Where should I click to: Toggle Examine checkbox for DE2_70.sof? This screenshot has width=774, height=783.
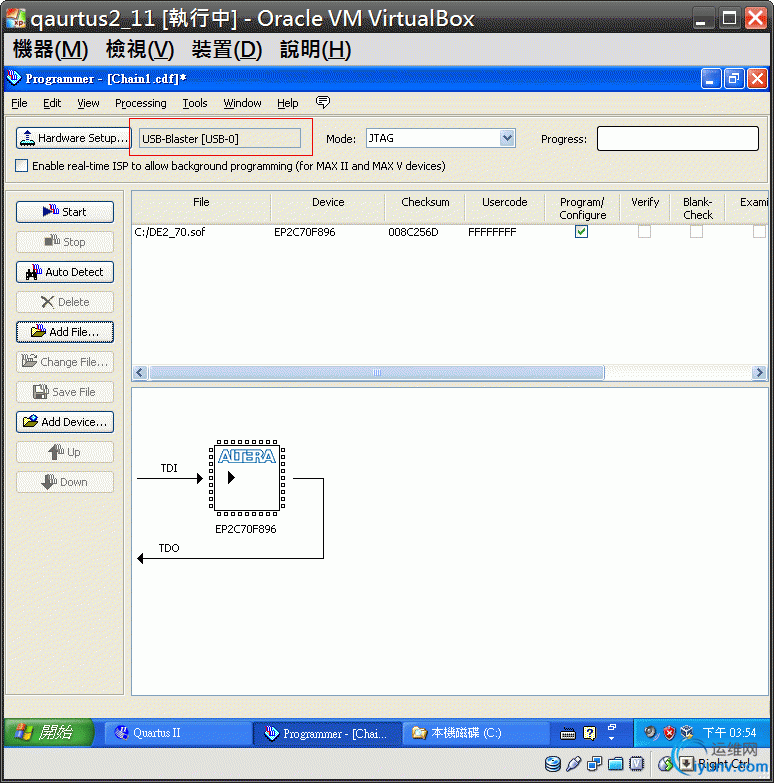pos(760,232)
